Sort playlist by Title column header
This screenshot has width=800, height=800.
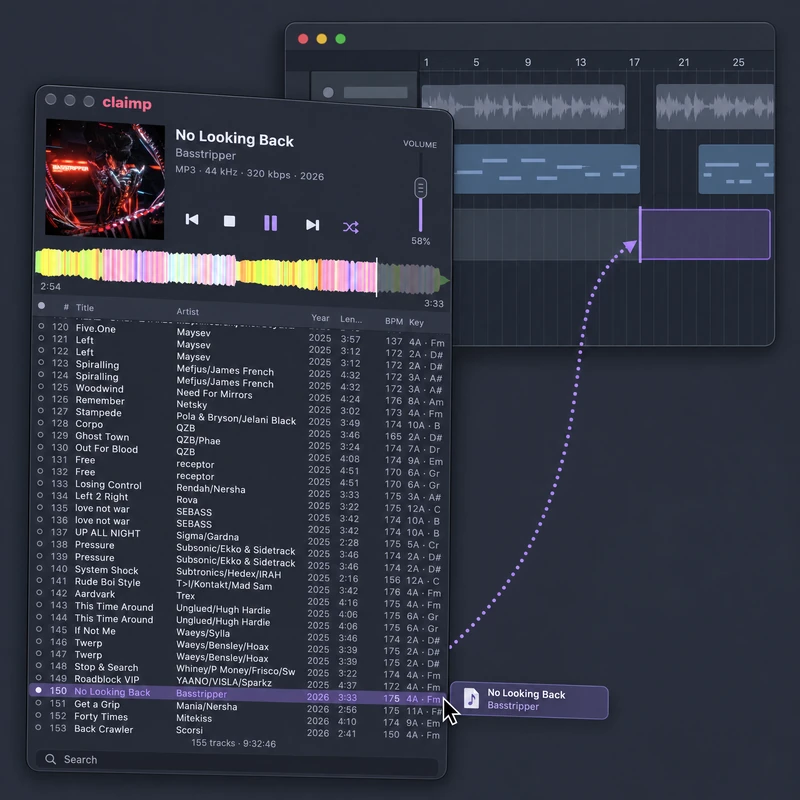[x=85, y=308]
